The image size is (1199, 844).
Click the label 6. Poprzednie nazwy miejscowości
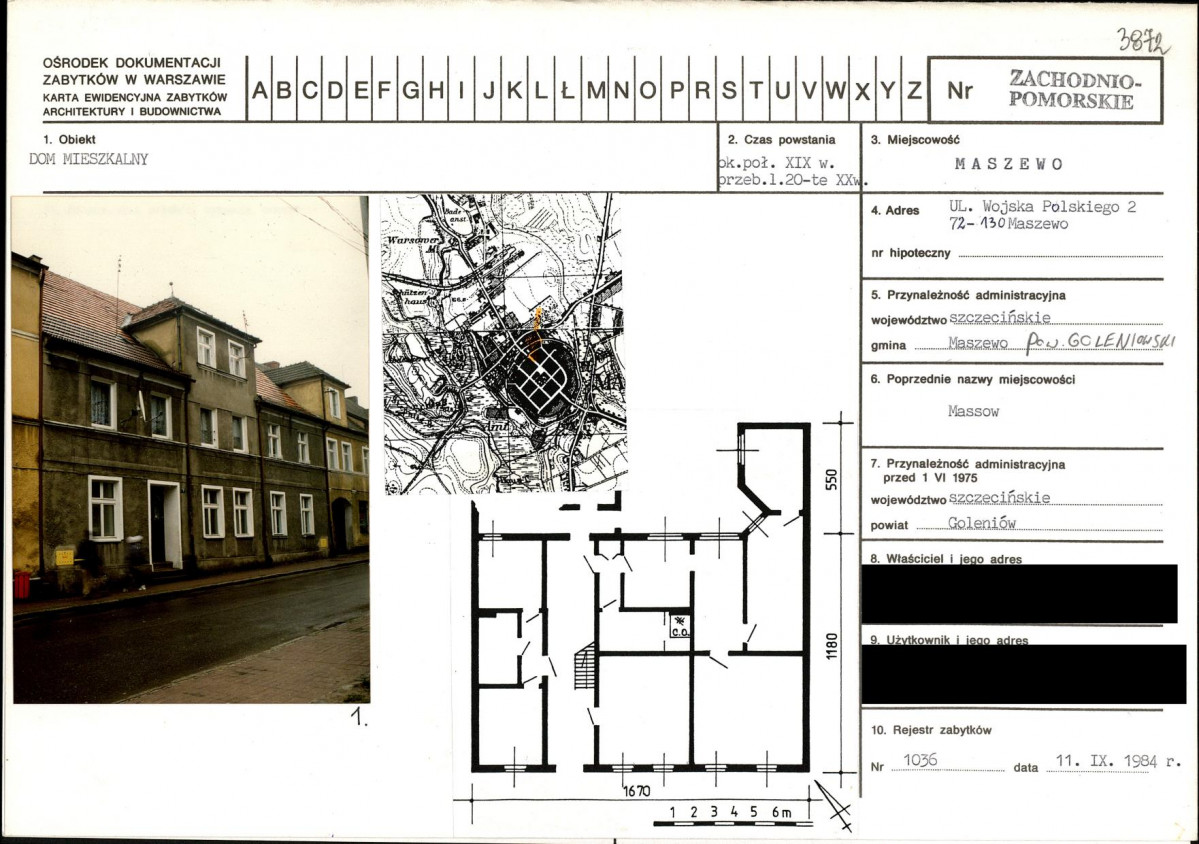(973, 379)
